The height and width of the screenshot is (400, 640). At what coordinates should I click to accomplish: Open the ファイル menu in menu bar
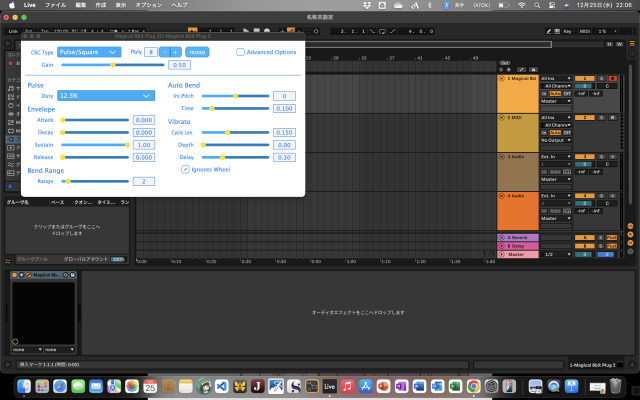pos(56,5)
